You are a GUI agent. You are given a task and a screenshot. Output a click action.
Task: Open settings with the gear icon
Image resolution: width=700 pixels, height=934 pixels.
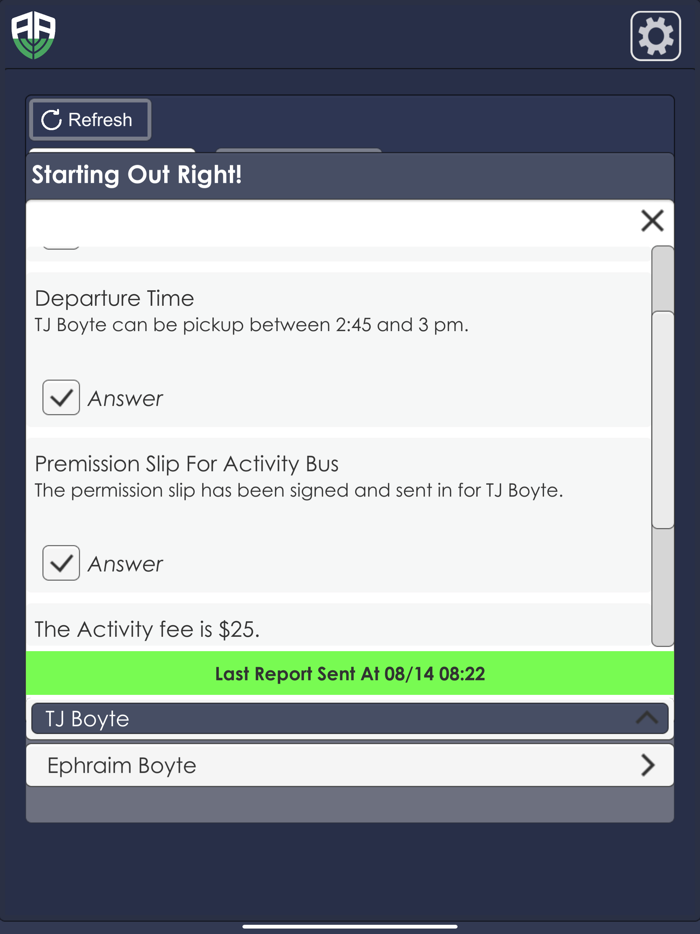click(x=655, y=37)
